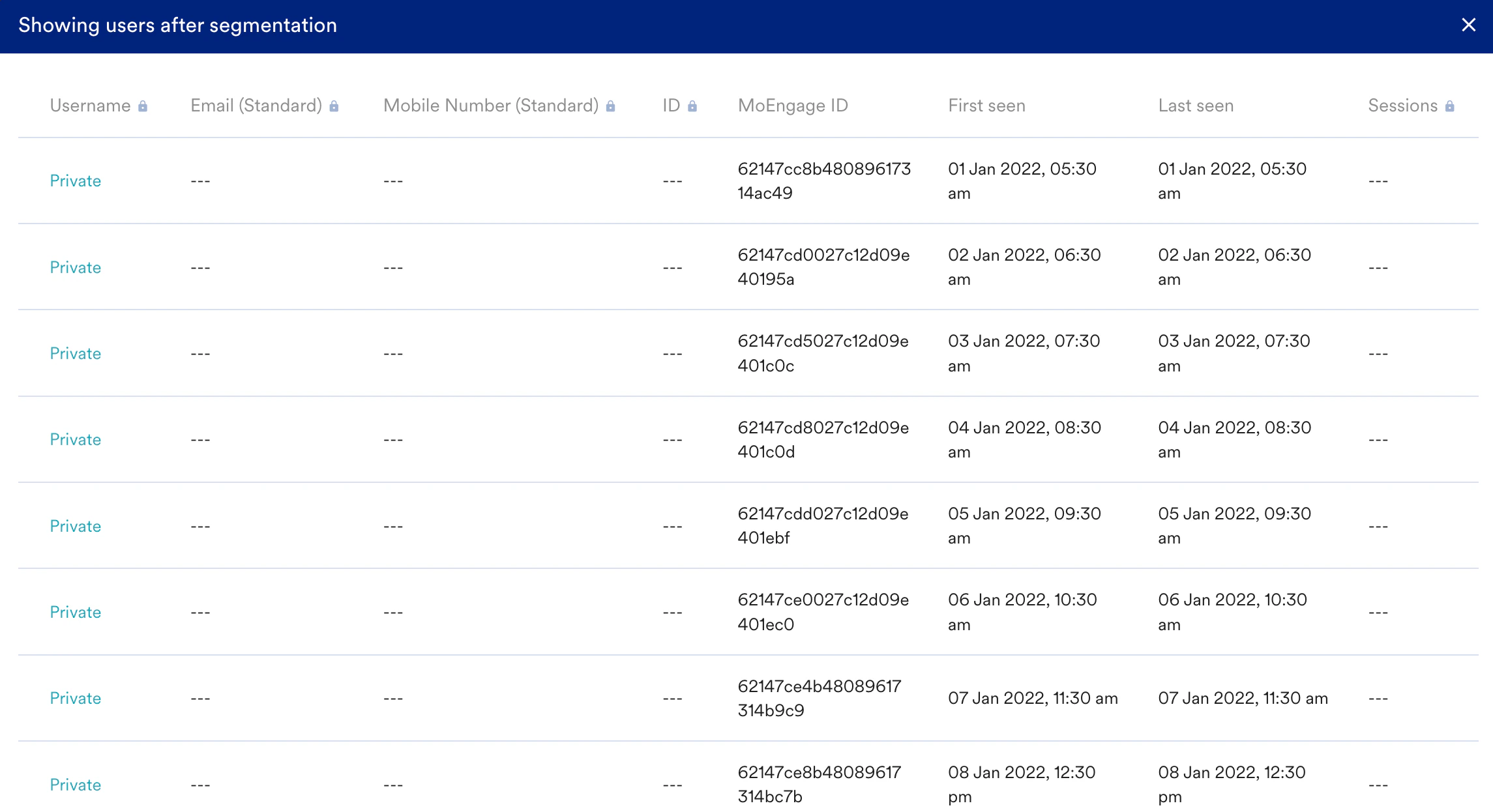Click the lock icon beside Mobile Number (Standard)
1493x812 pixels.
click(610, 106)
